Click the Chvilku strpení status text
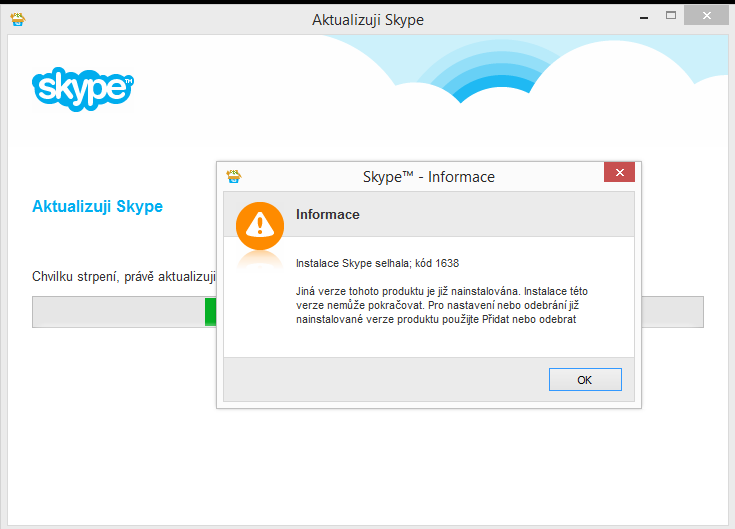 (124, 276)
